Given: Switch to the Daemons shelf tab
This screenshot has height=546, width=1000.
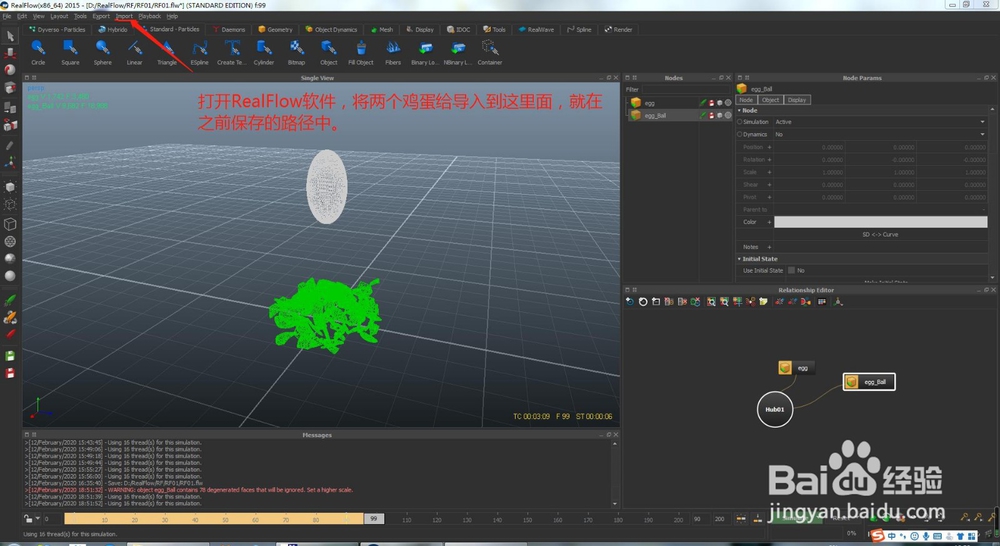Looking at the screenshot, I should pyautogui.click(x=229, y=29).
